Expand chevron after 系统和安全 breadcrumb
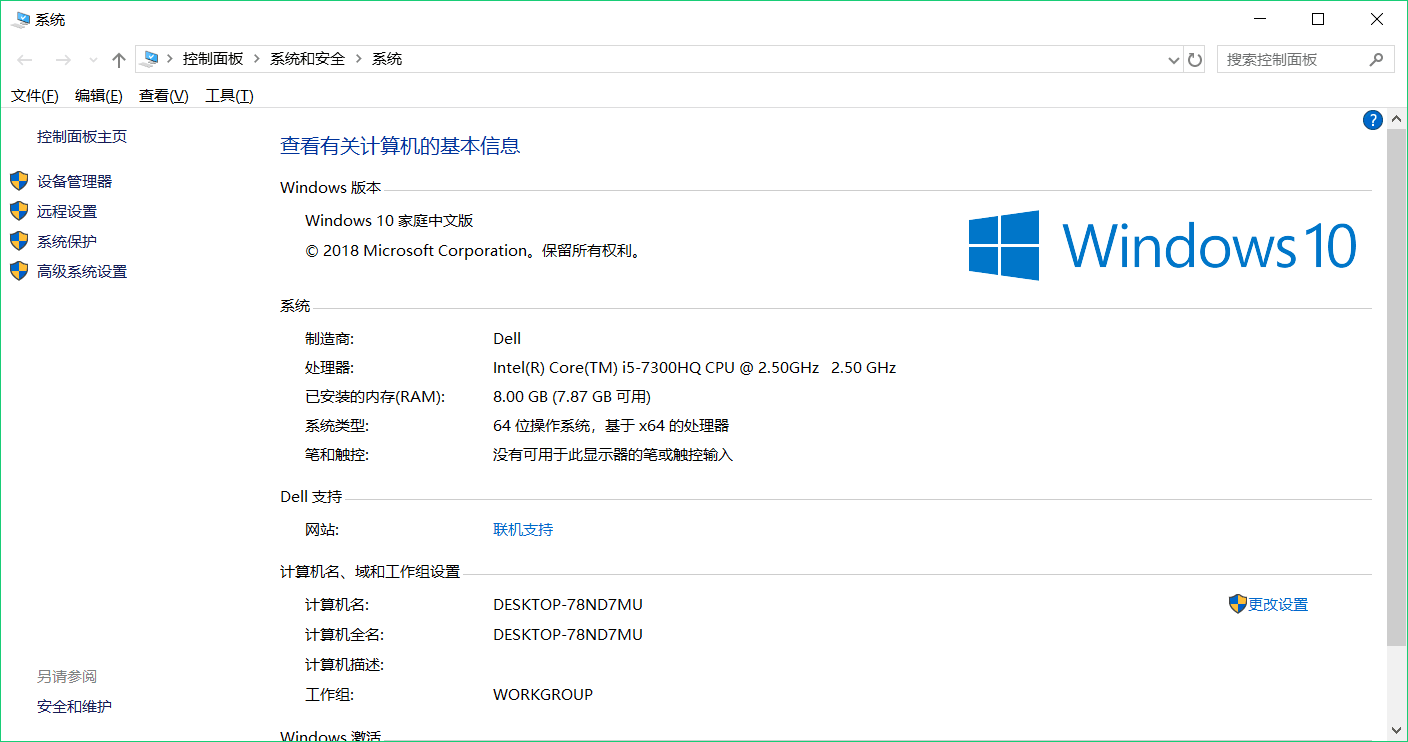The height and width of the screenshot is (742, 1408). [x=359, y=59]
